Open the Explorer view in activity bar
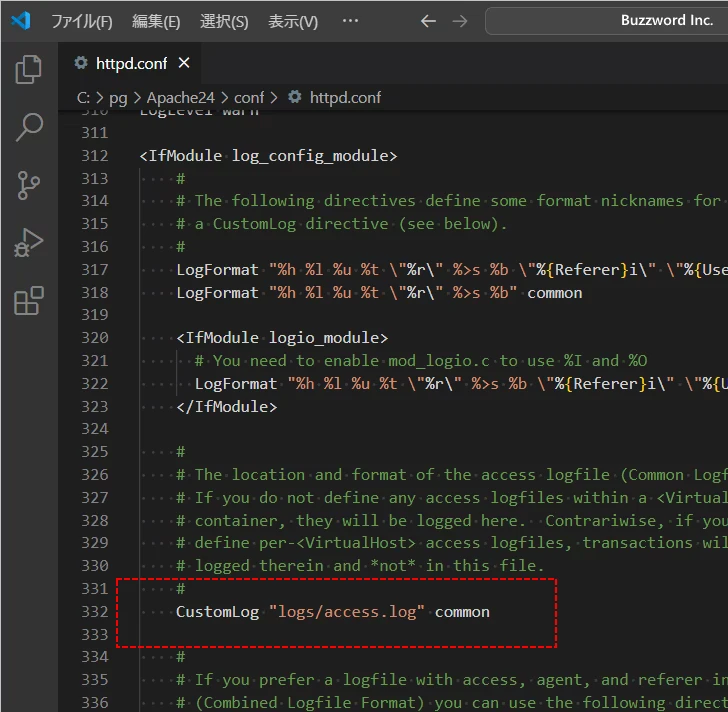 [x=29, y=70]
